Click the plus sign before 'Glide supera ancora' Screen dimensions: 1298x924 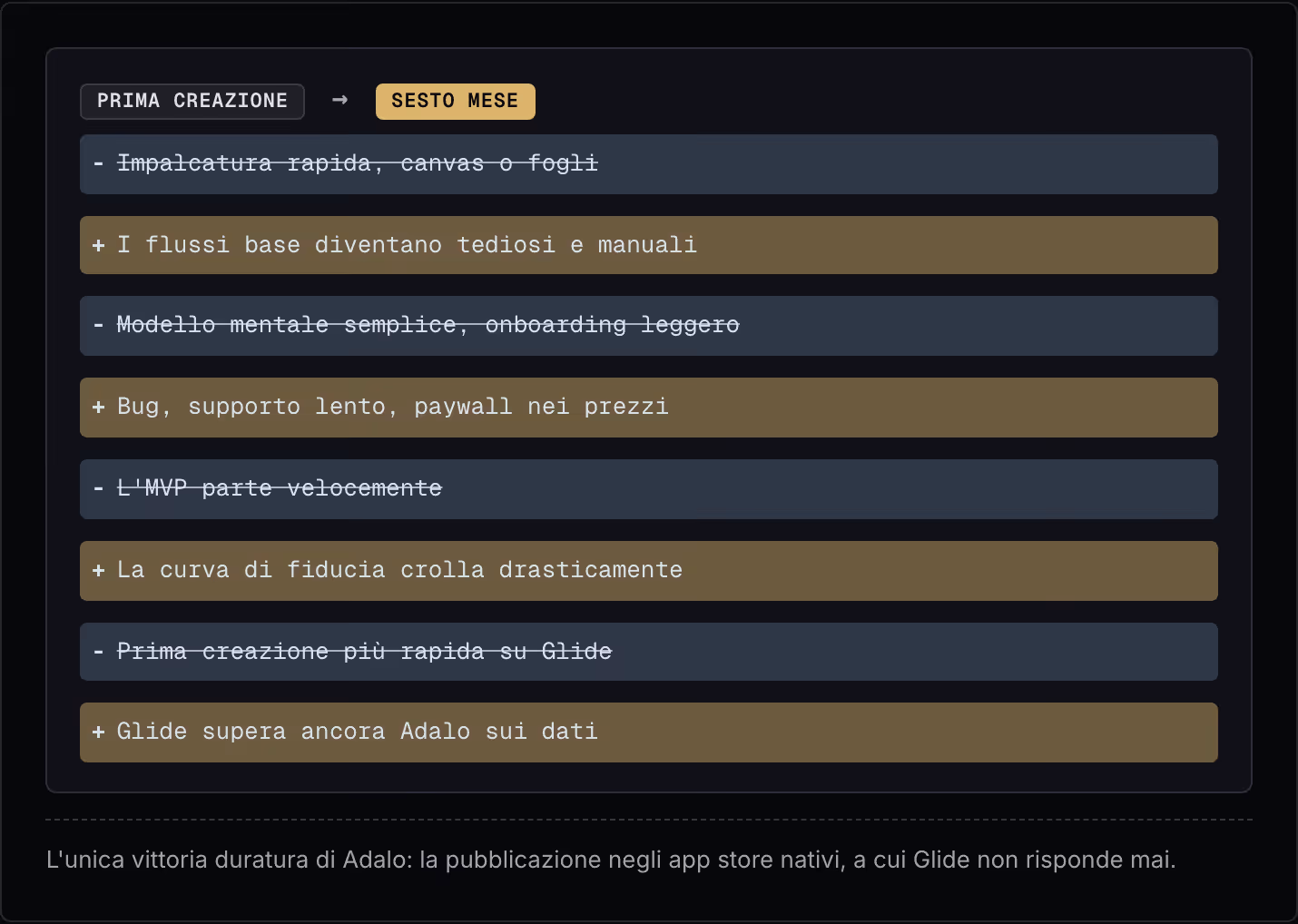click(98, 732)
